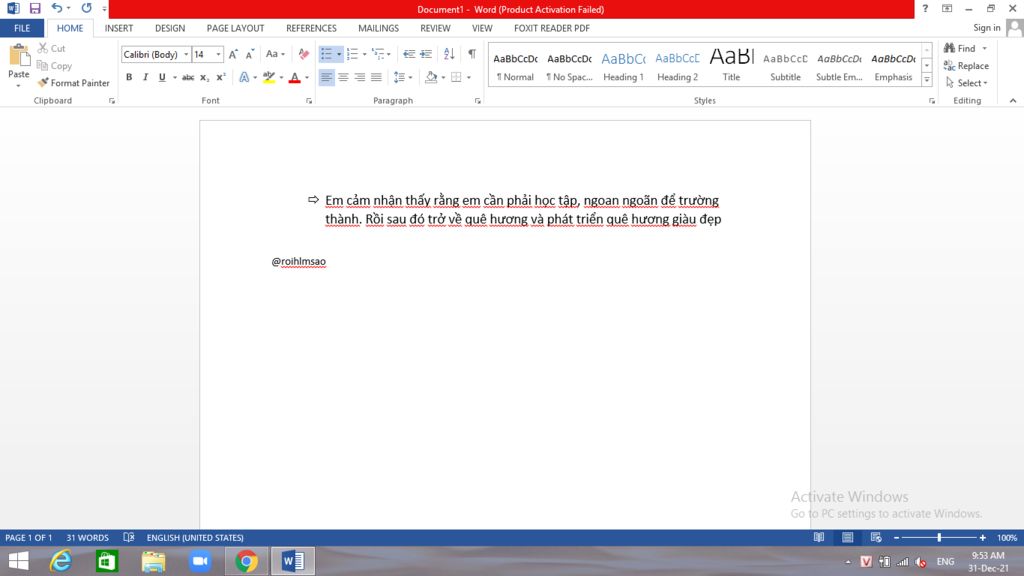Click Sign in link

click(x=986, y=27)
